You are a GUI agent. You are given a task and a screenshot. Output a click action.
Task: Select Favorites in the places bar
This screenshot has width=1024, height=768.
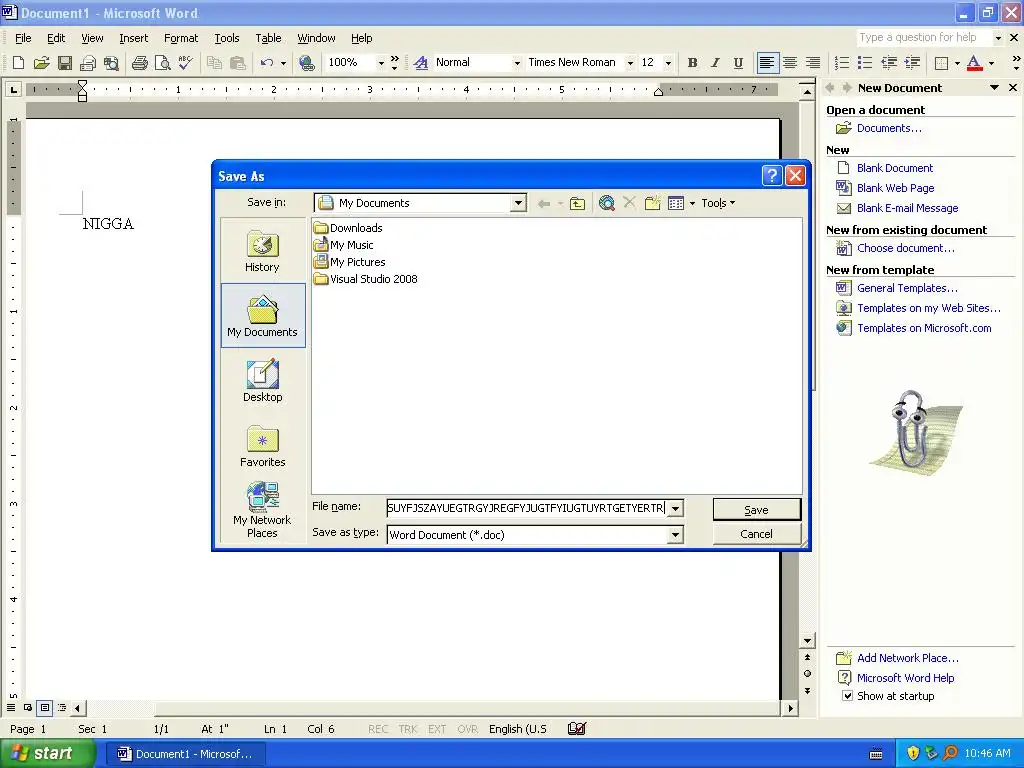click(263, 446)
